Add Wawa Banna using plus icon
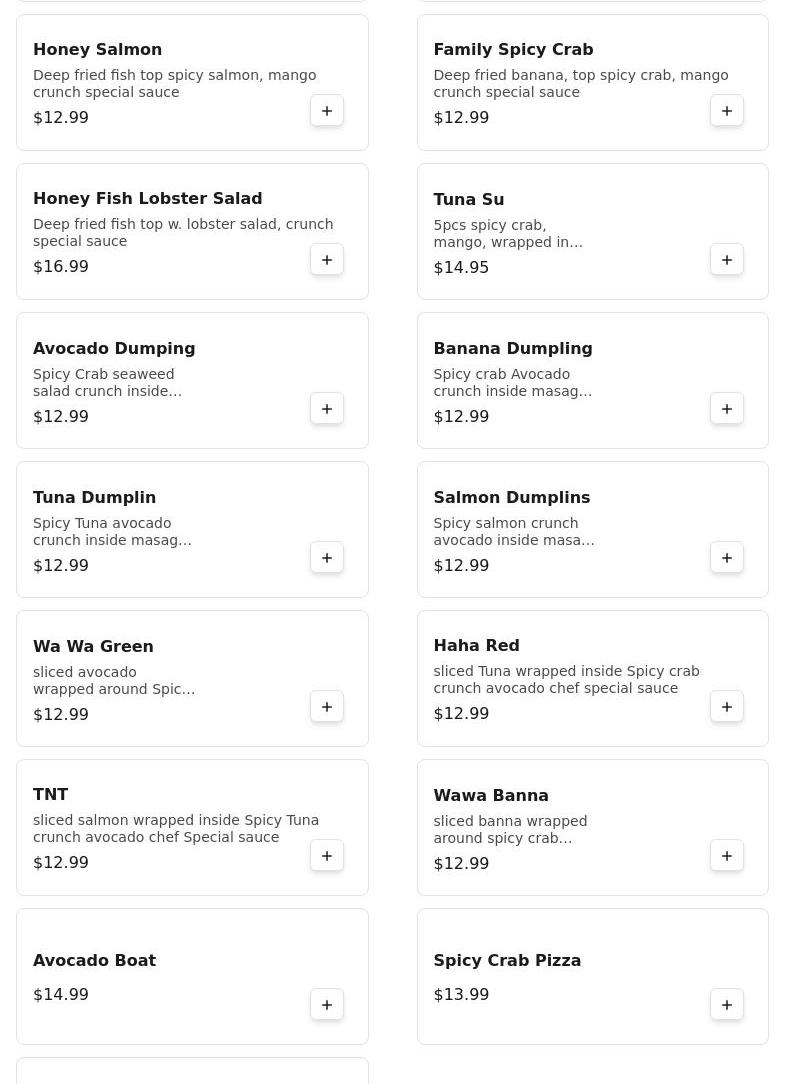 (727, 856)
